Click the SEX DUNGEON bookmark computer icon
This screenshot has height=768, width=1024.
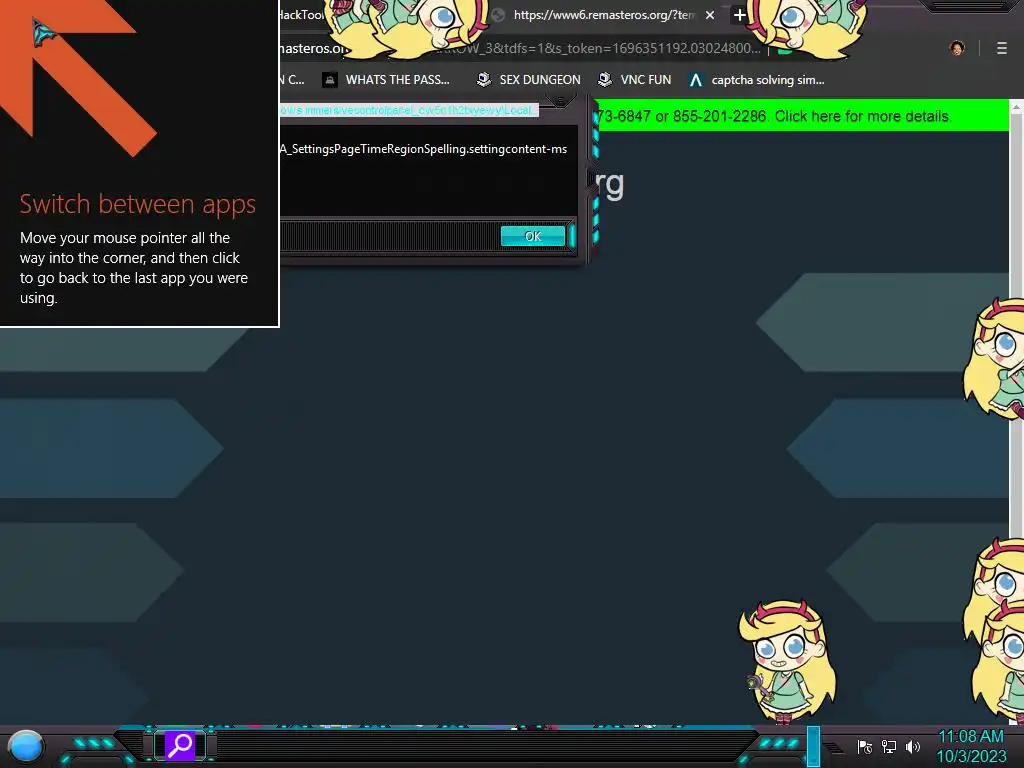pyautogui.click(x=483, y=80)
